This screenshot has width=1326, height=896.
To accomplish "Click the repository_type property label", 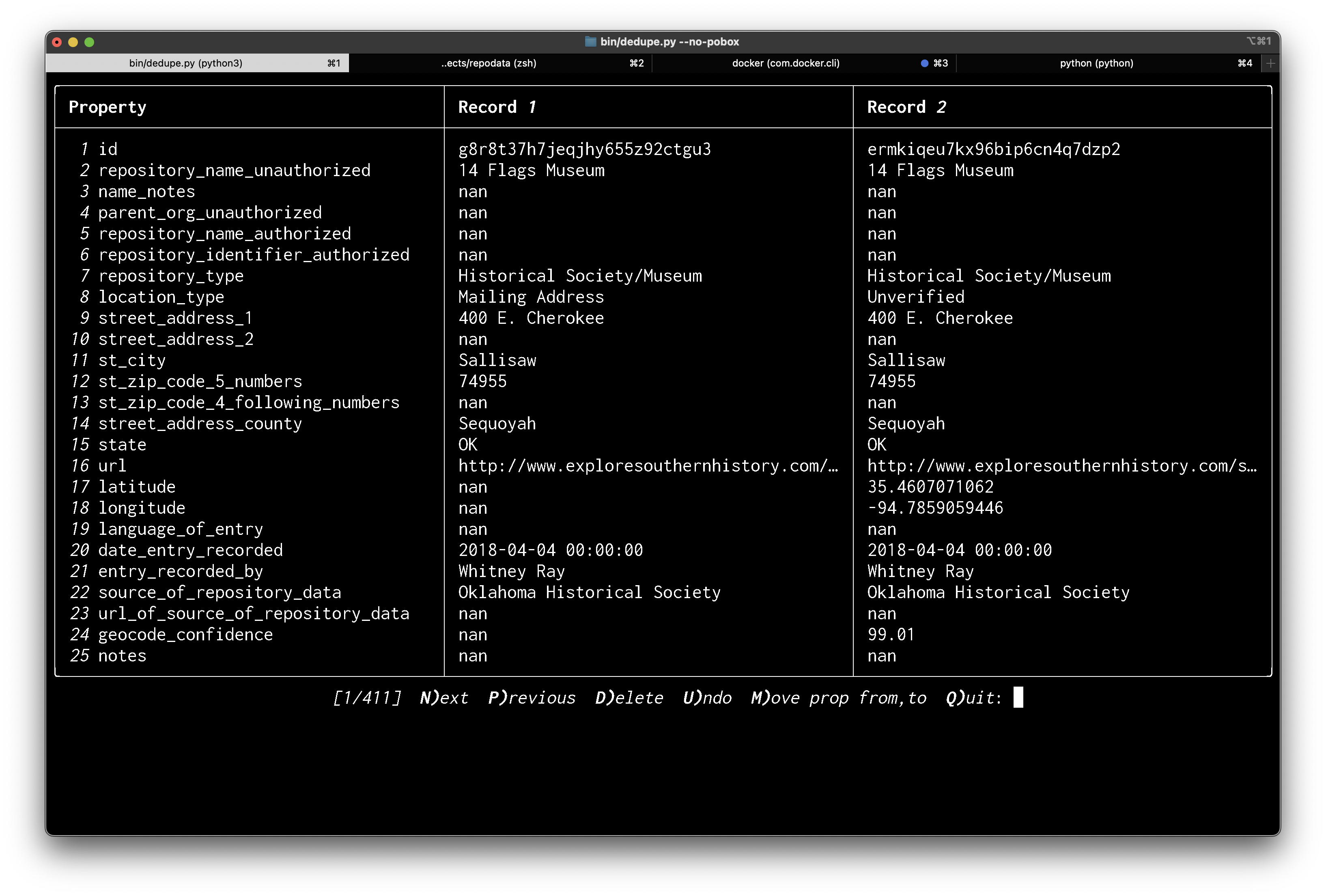I will (x=170, y=276).
